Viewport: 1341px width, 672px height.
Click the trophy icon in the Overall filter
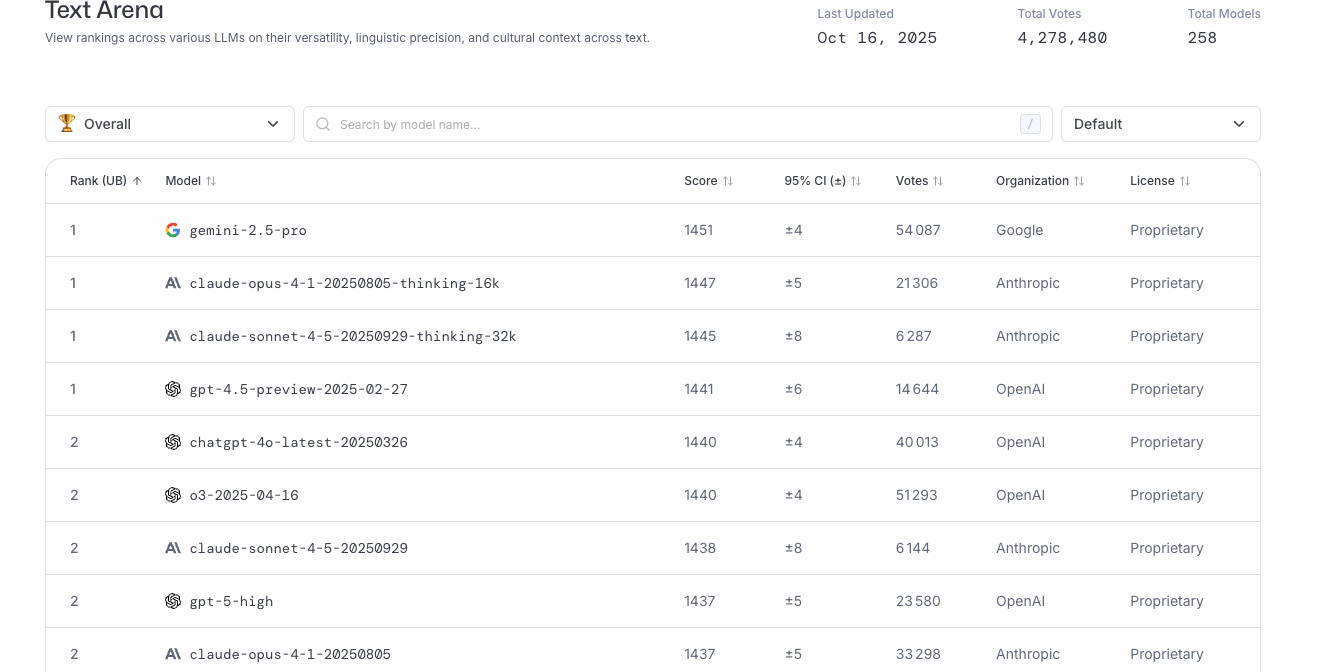pos(67,123)
